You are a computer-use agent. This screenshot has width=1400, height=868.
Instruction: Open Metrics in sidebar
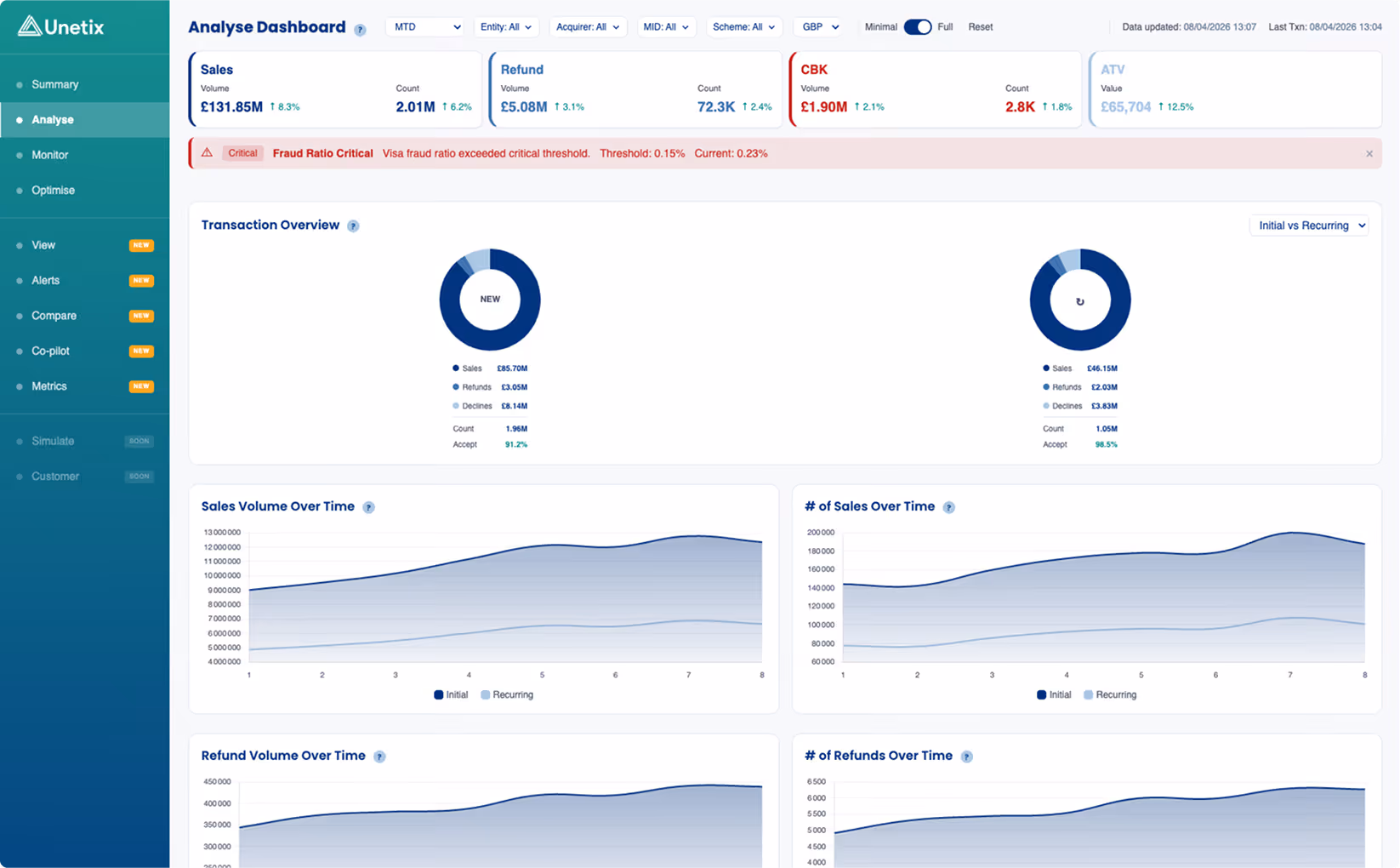click(x=85, y=386)
